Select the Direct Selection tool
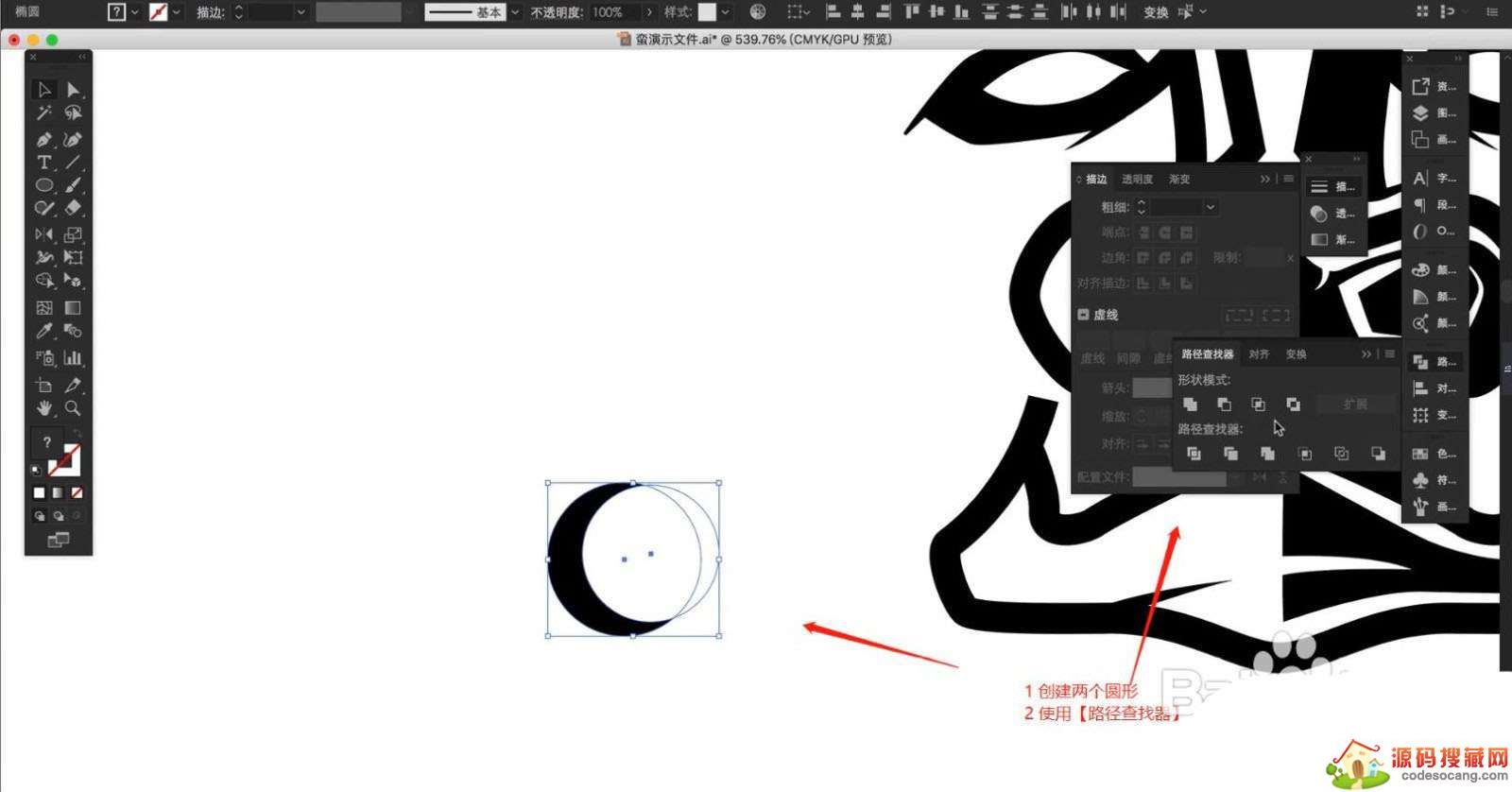Screen dimensions: 1512x792 click(x=73, y=90)
